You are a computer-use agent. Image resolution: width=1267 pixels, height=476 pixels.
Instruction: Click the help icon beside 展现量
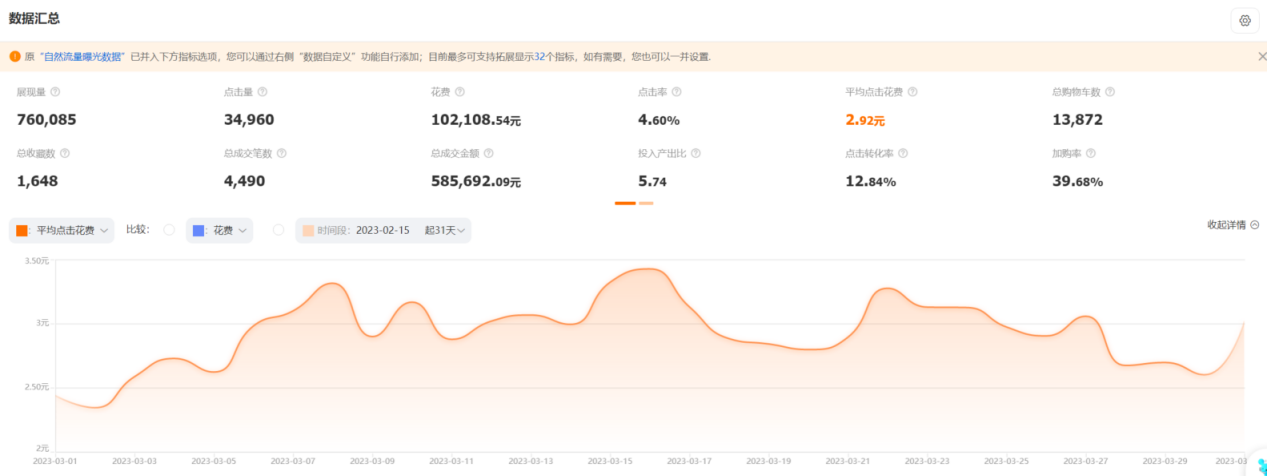click(x=55, y=92)
